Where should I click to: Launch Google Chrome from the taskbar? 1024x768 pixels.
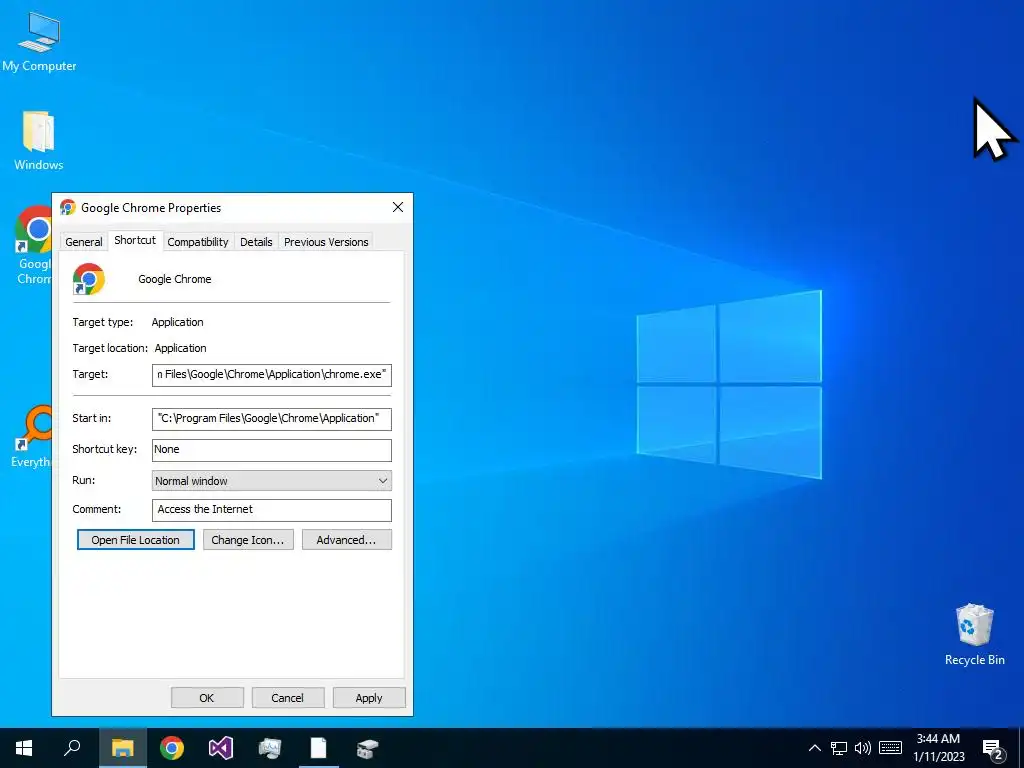pos(172,748)
